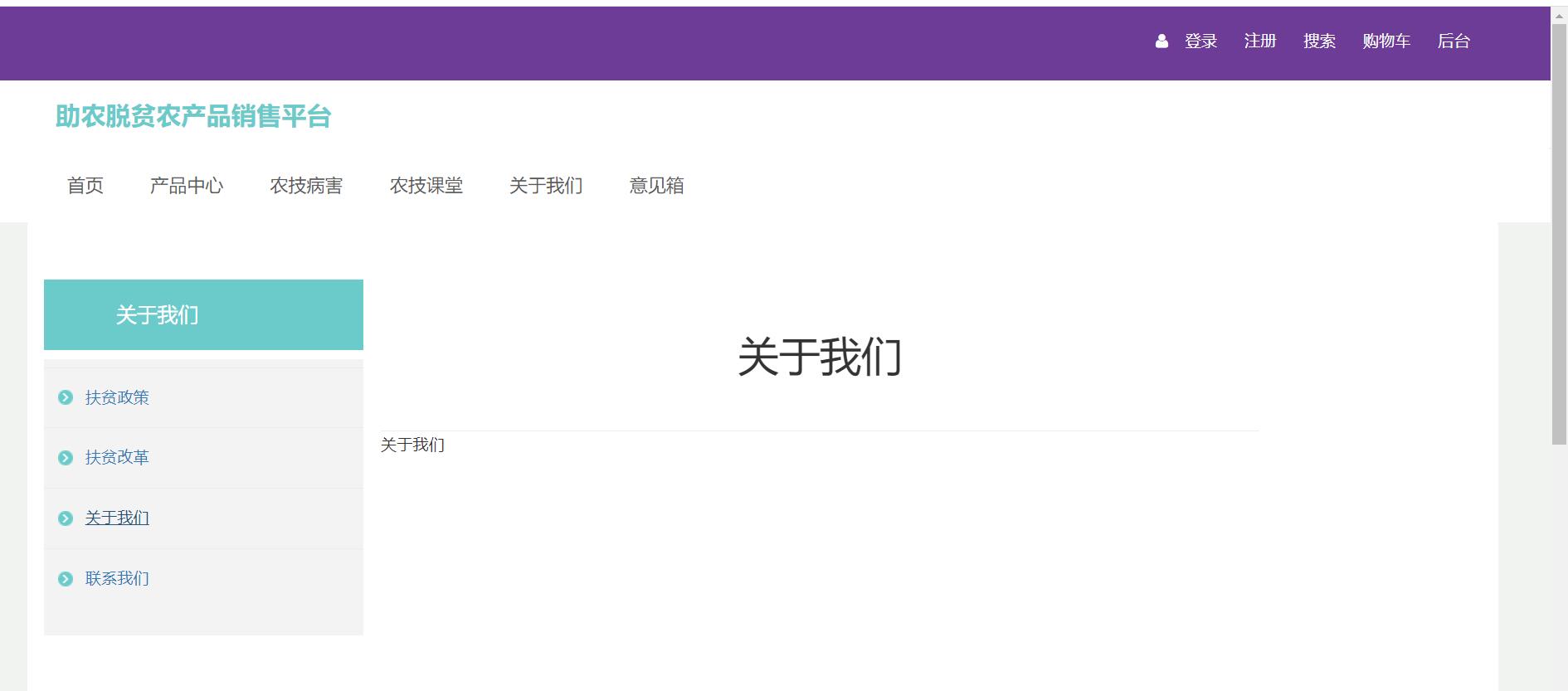Click the teal 关于我们 sidebar header
This screenshot has height=691, width=1568.
(x=203, y=314)
